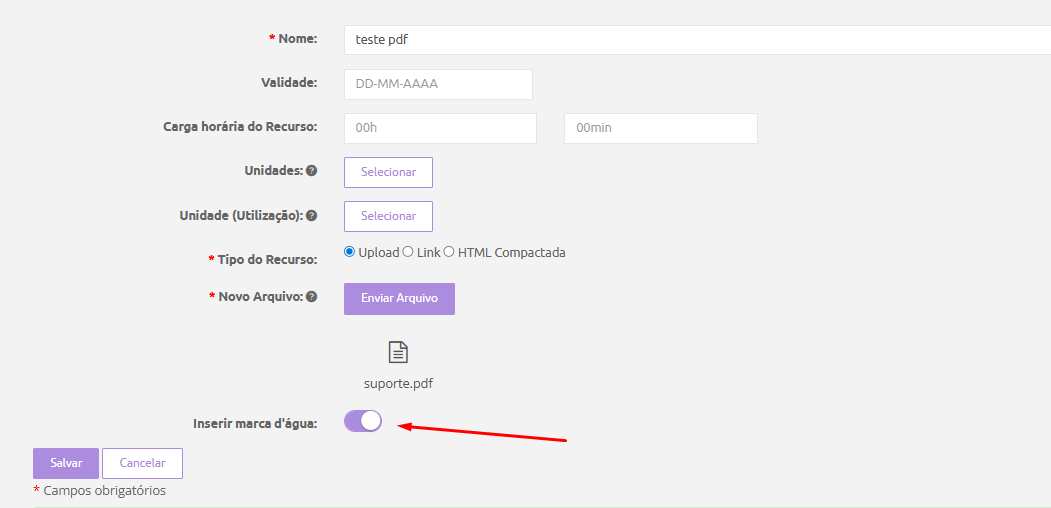Click the Cancelar button
The image size is (1051, 508).
142,463
